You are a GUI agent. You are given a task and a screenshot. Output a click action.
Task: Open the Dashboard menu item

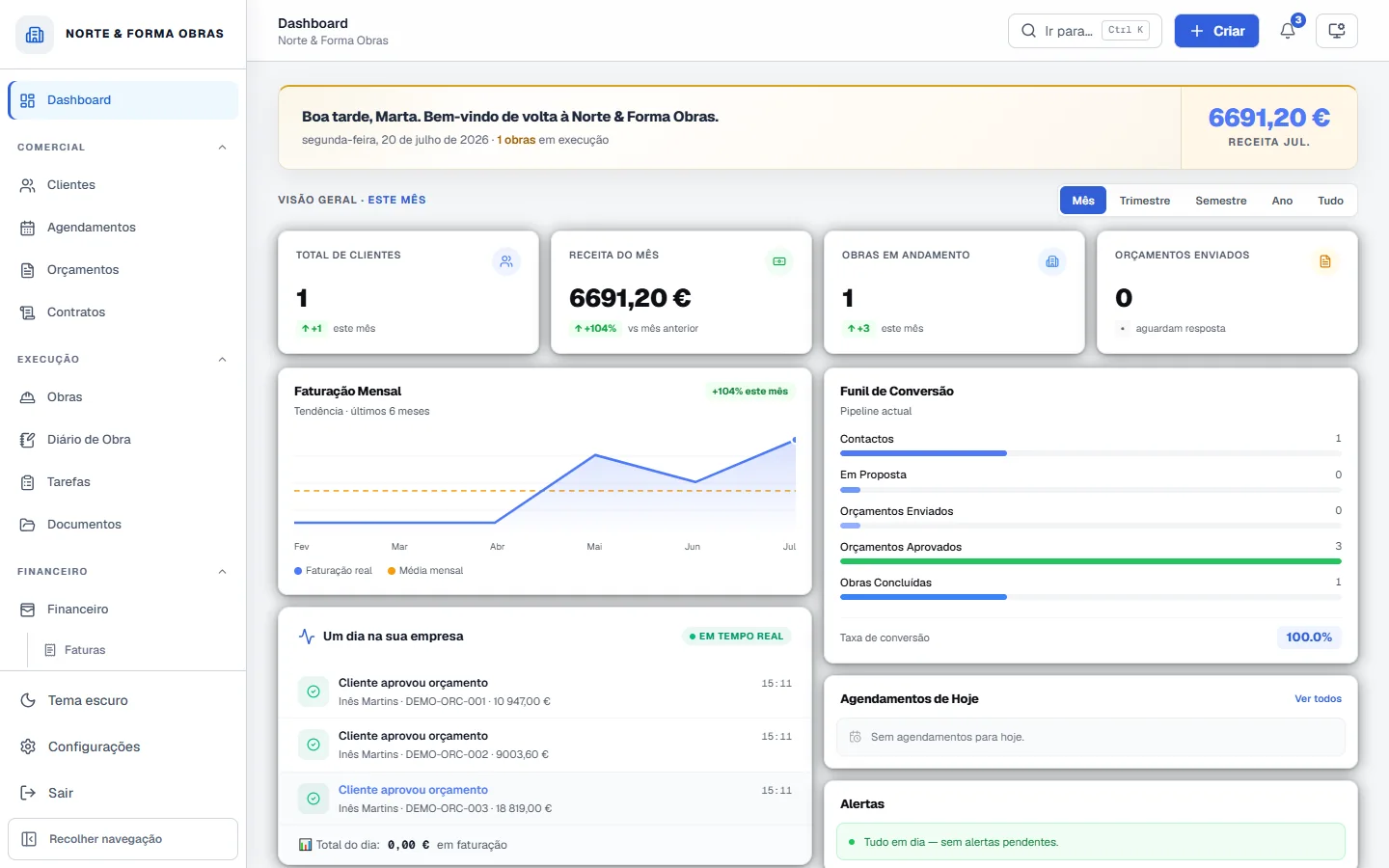[123, 100]
